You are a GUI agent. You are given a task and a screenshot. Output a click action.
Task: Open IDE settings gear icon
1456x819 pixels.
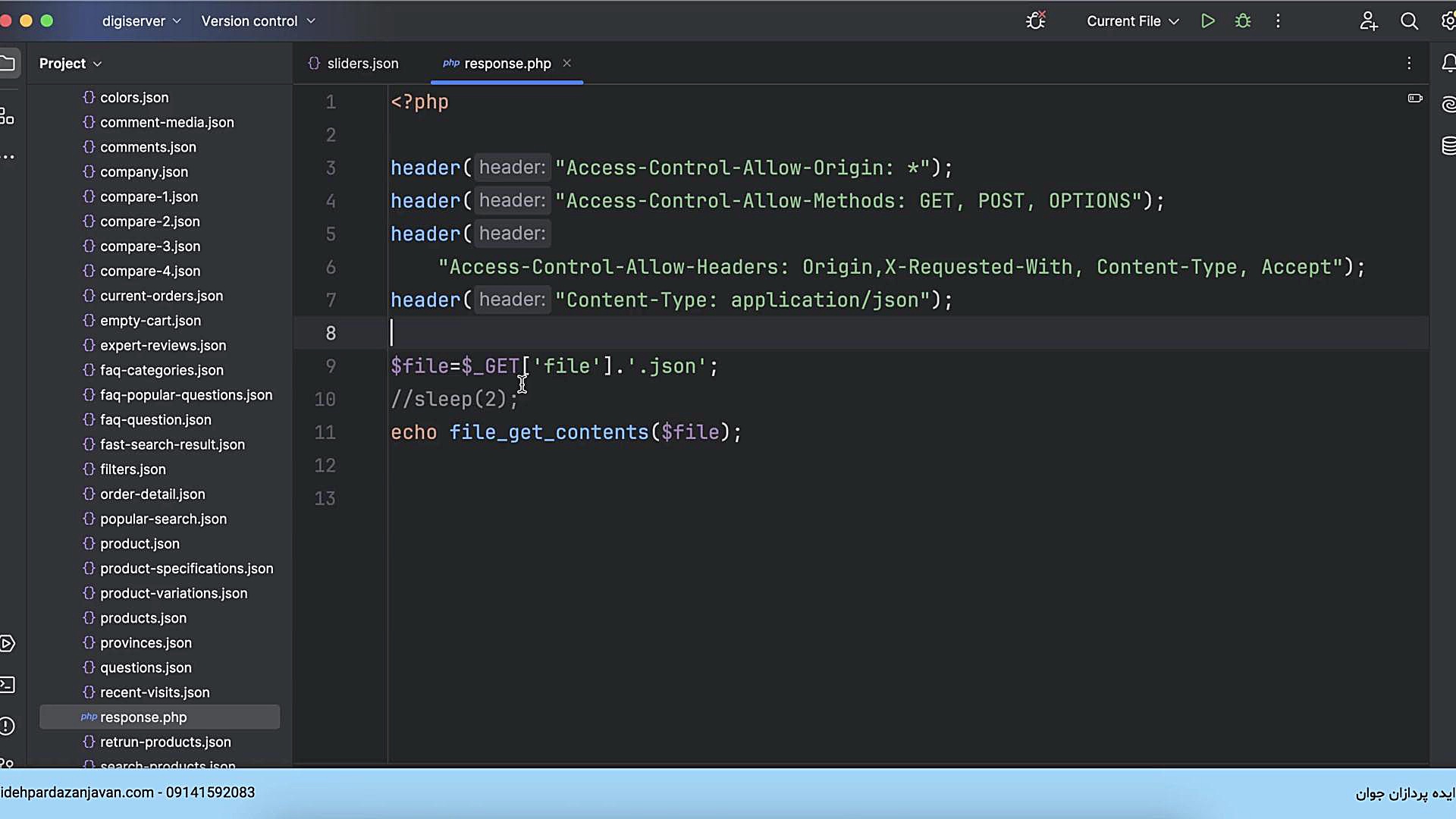(1448, 21)
